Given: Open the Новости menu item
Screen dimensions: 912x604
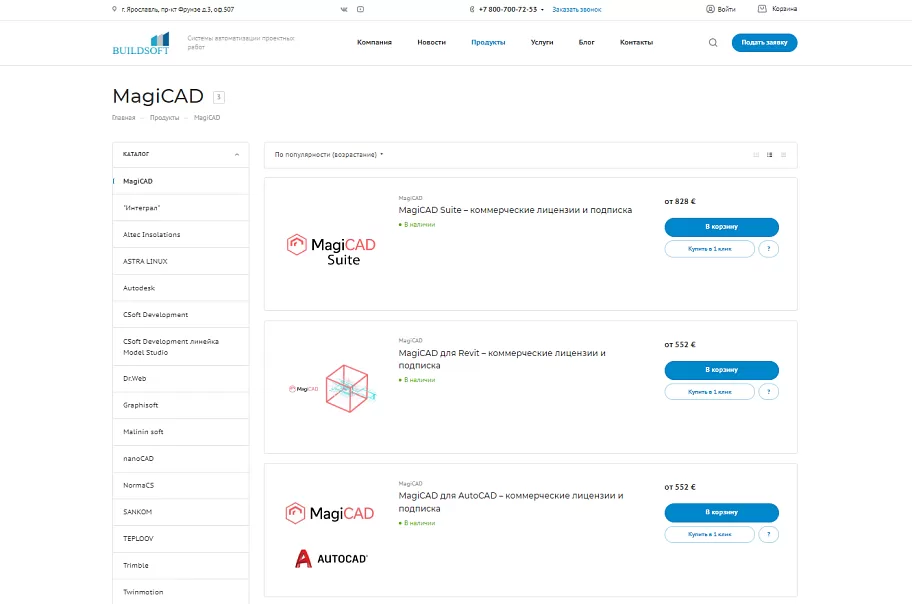Looking at the screenshot, I should point(432,42).
